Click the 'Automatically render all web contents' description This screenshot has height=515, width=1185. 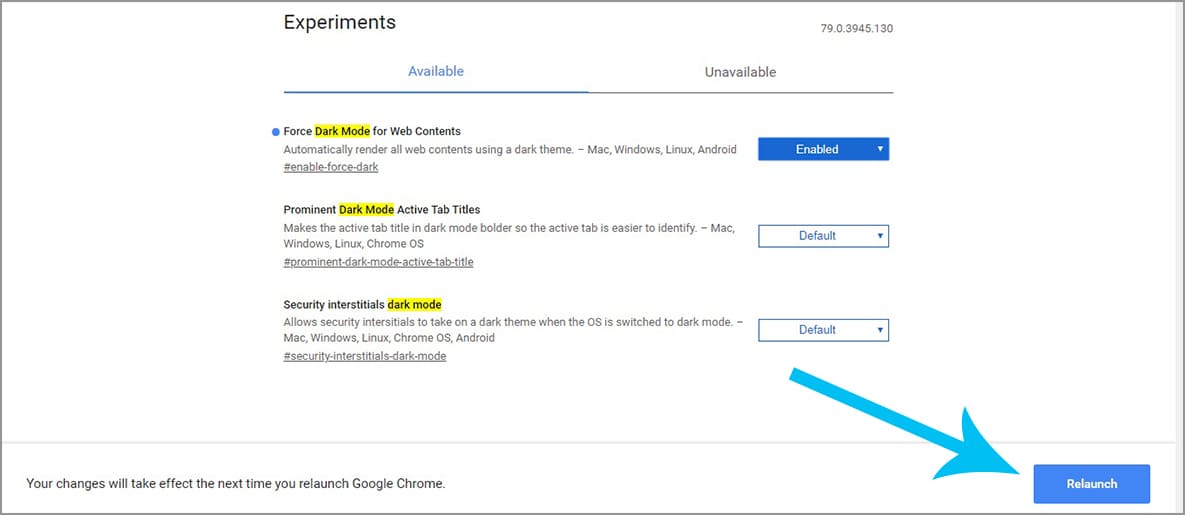tap(510, 149)
